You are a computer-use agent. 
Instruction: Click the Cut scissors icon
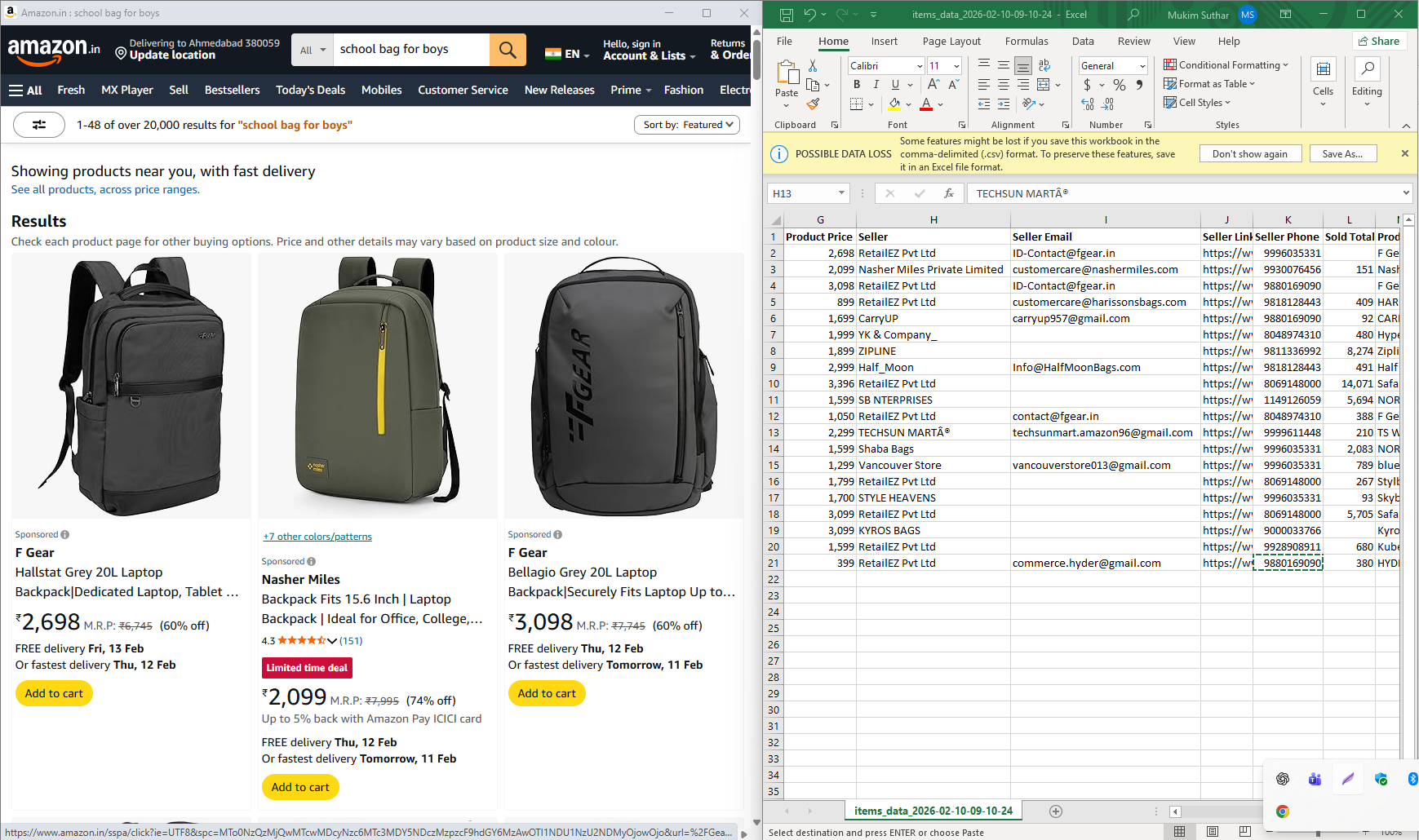coord(813,66)
